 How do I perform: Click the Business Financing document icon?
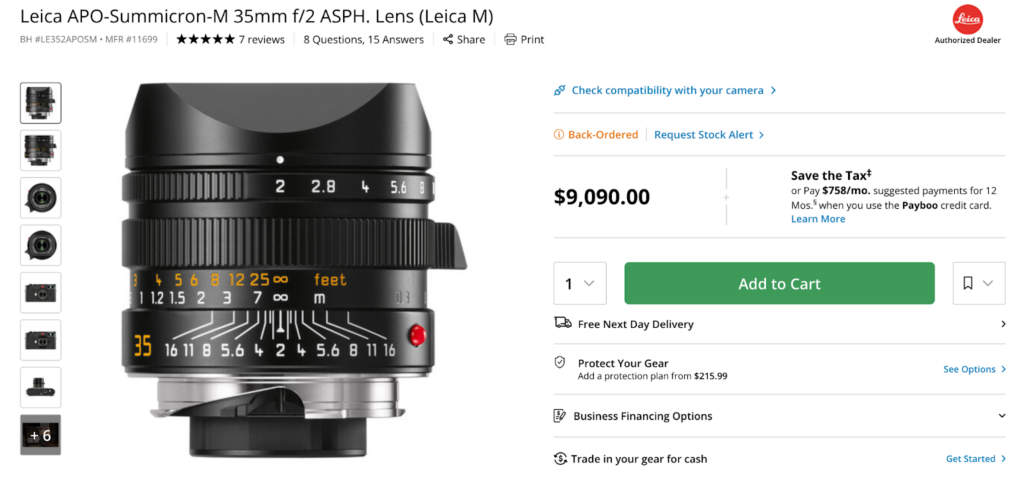561,416
